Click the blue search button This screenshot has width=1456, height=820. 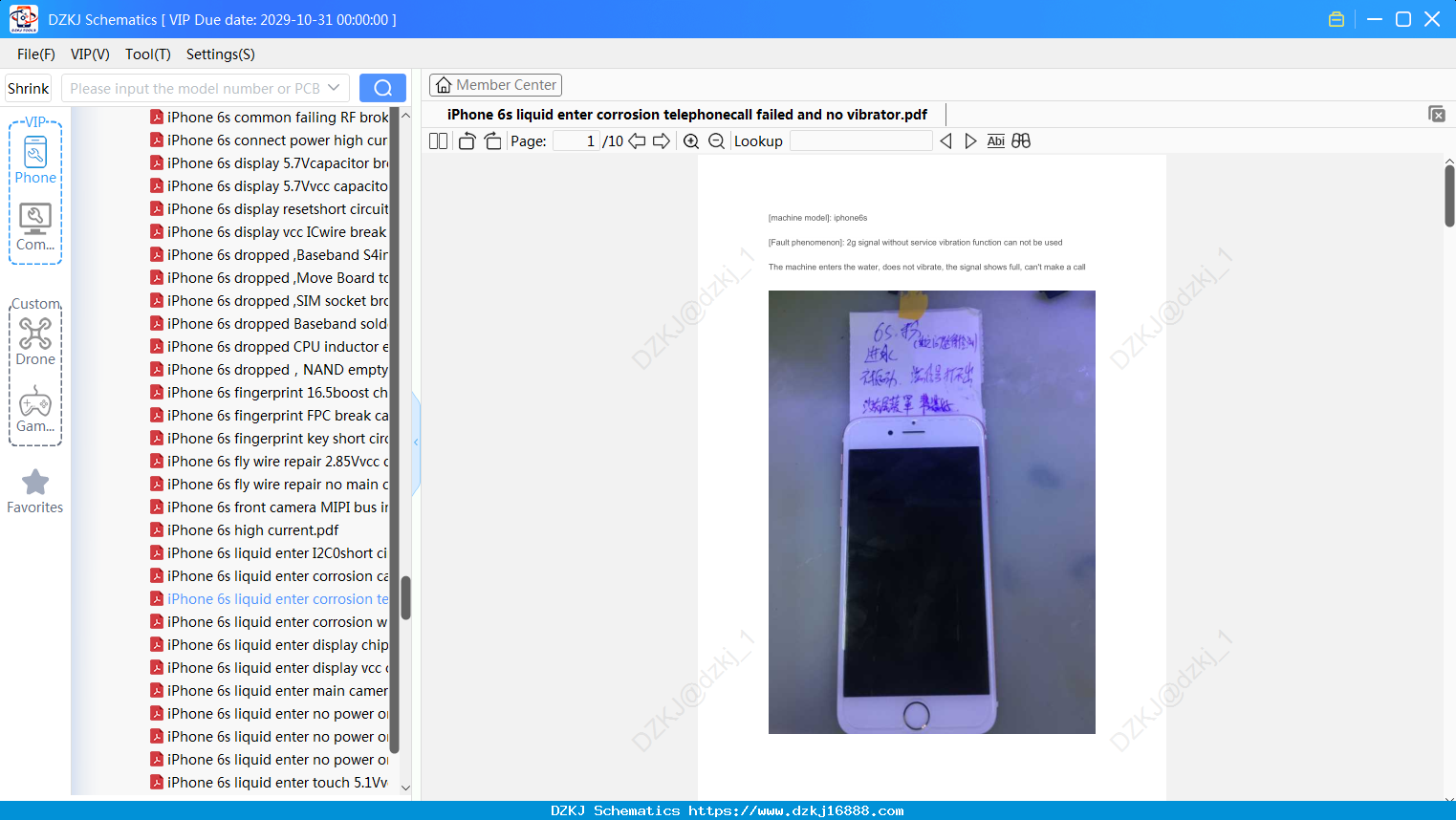pyautogui.click(x=382, y=88)
